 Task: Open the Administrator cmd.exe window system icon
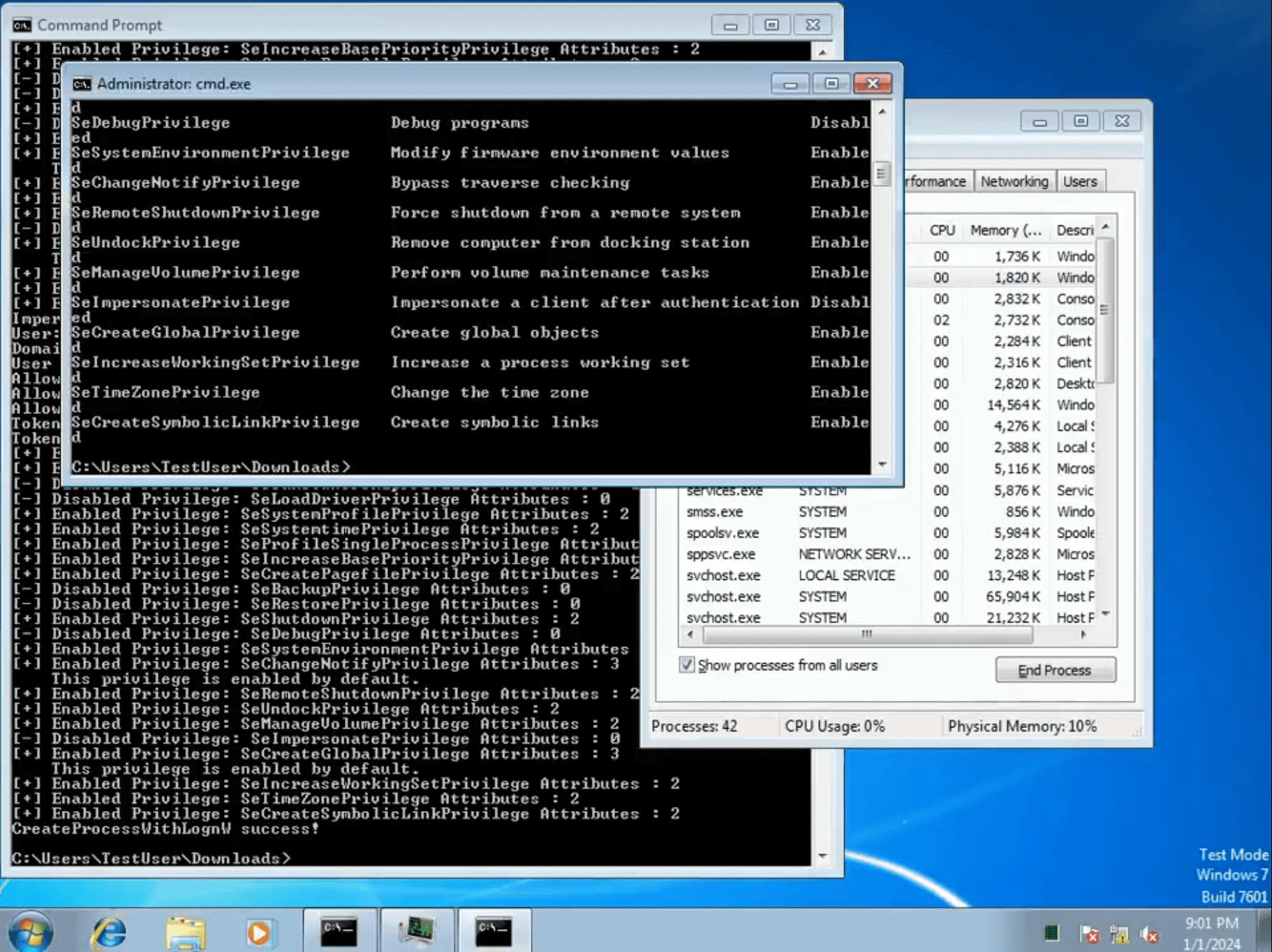click(x=82, y=84)
